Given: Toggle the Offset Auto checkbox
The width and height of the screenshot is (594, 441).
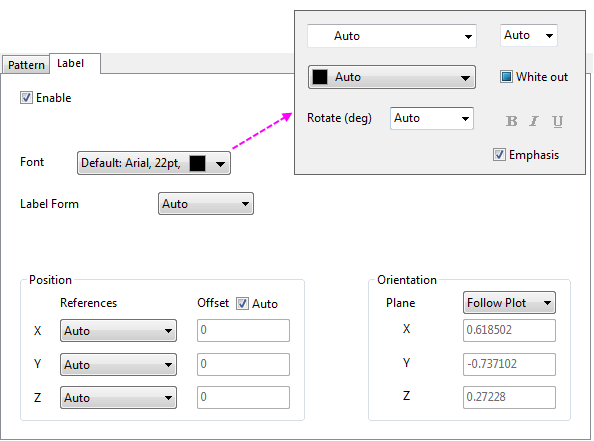Looking at the screenshot, I should click(242, 303).
